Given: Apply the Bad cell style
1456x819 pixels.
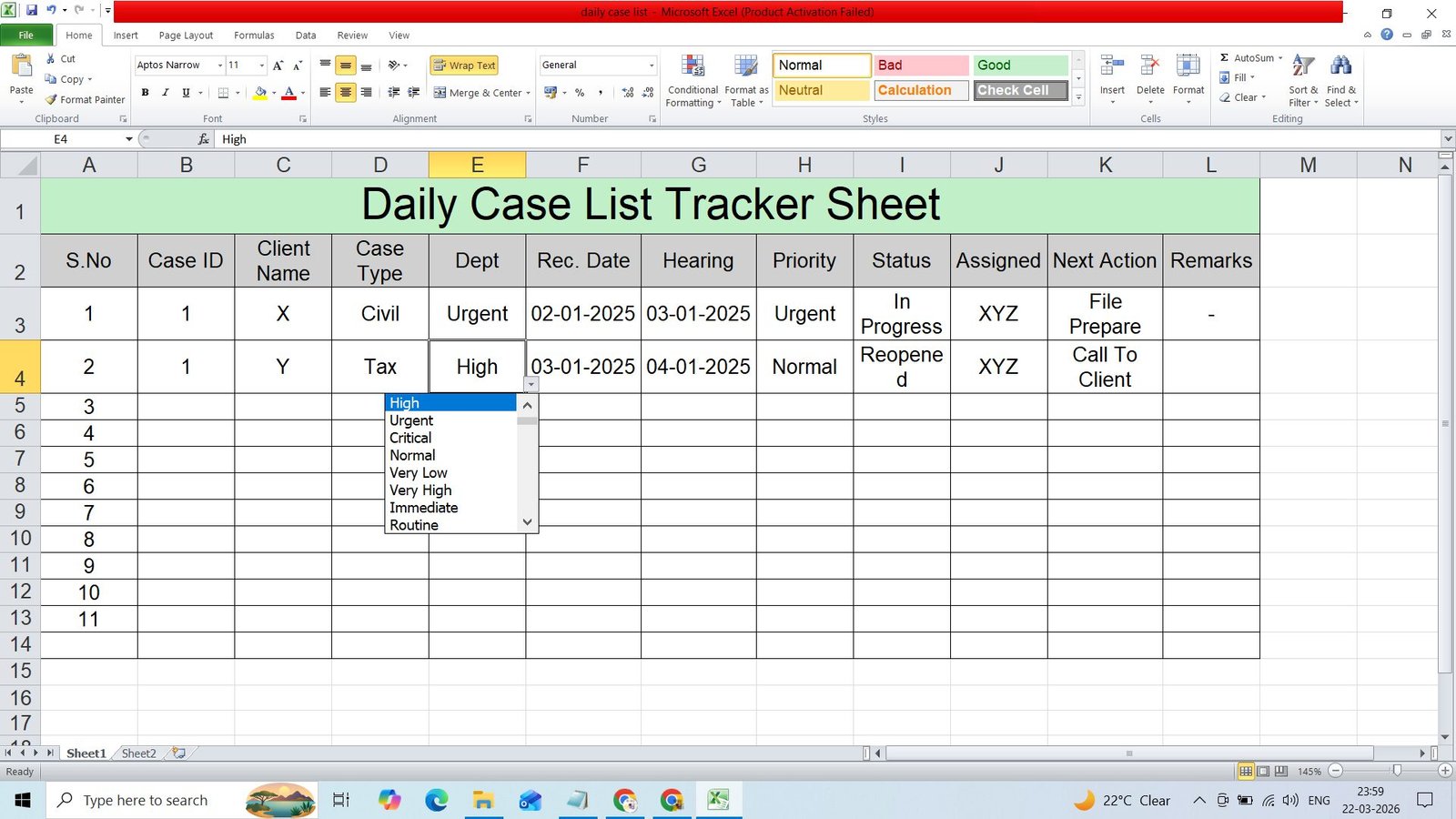Looking at the screenshot, I should [x=921, y=66].
